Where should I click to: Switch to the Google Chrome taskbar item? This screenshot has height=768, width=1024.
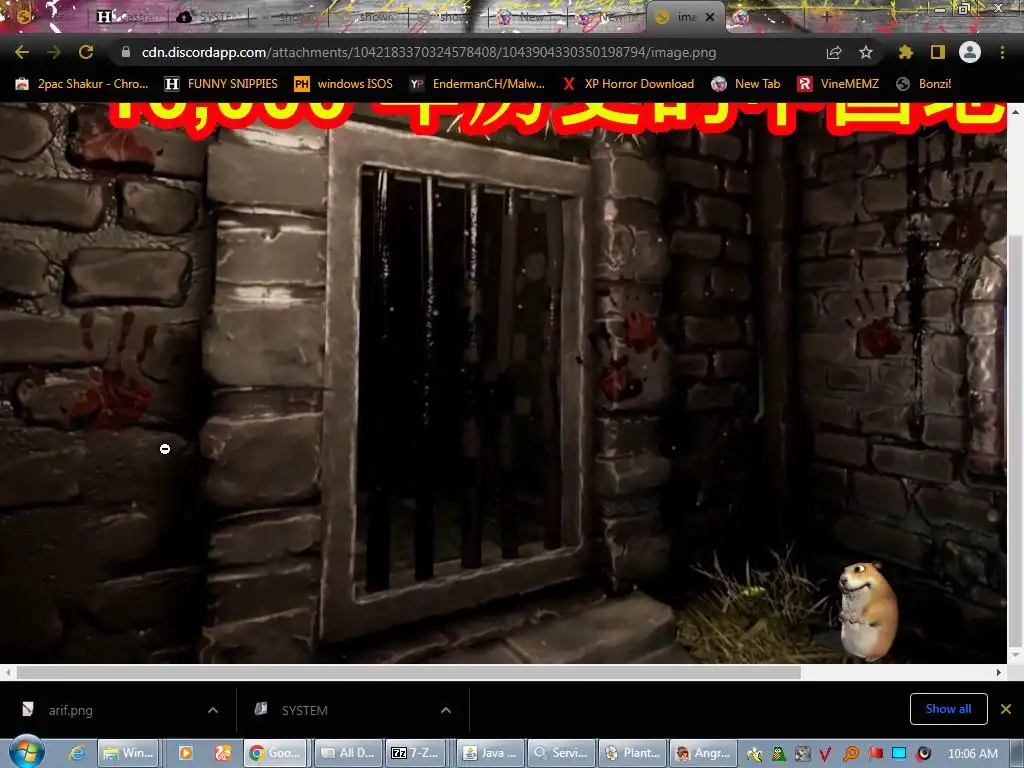[276, 753]
